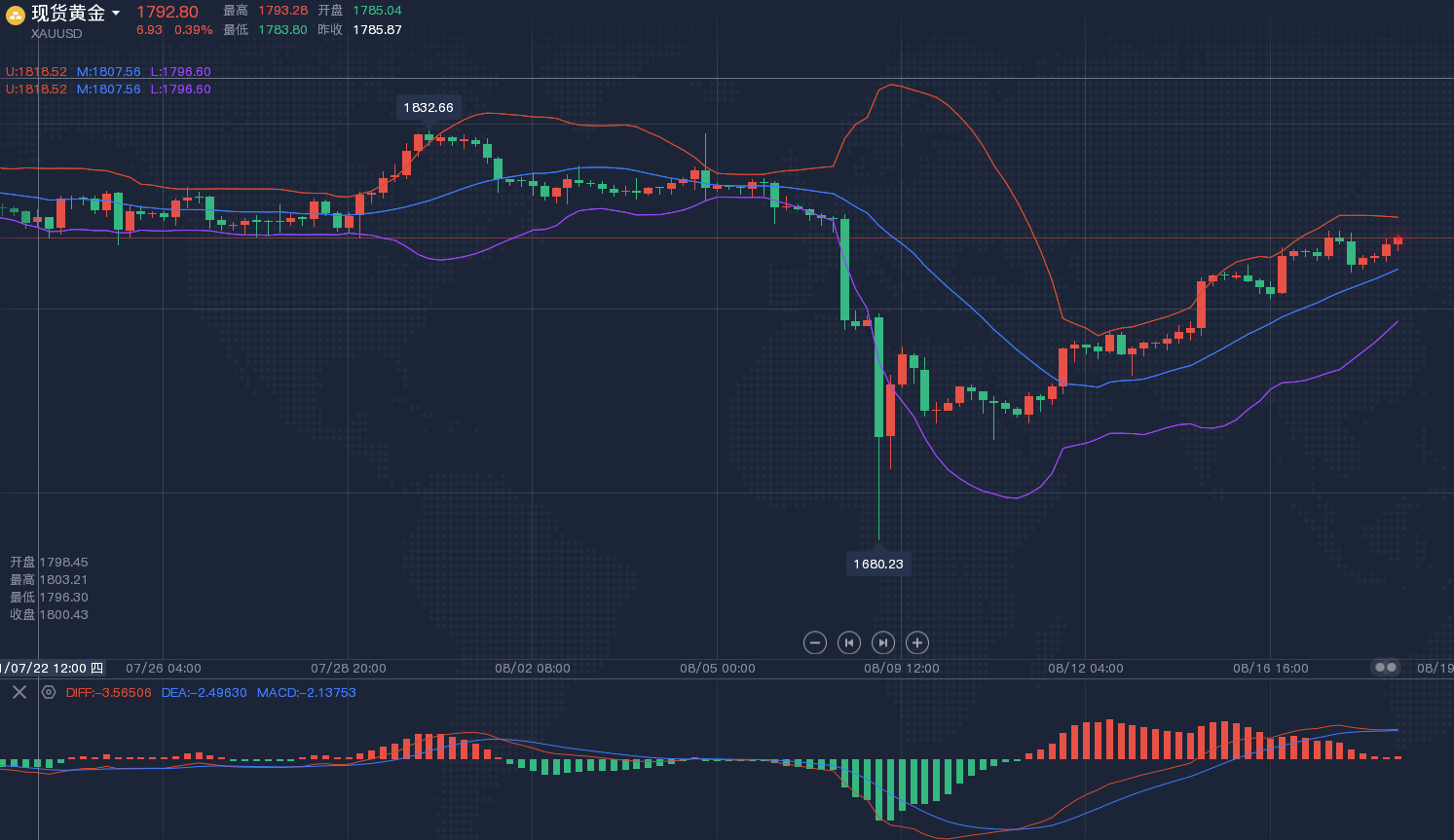Image resolution: width=1454 pixels, height=840 pixels.
Task: Jump to previous candle with skip-back button
Action: [849, 642]
